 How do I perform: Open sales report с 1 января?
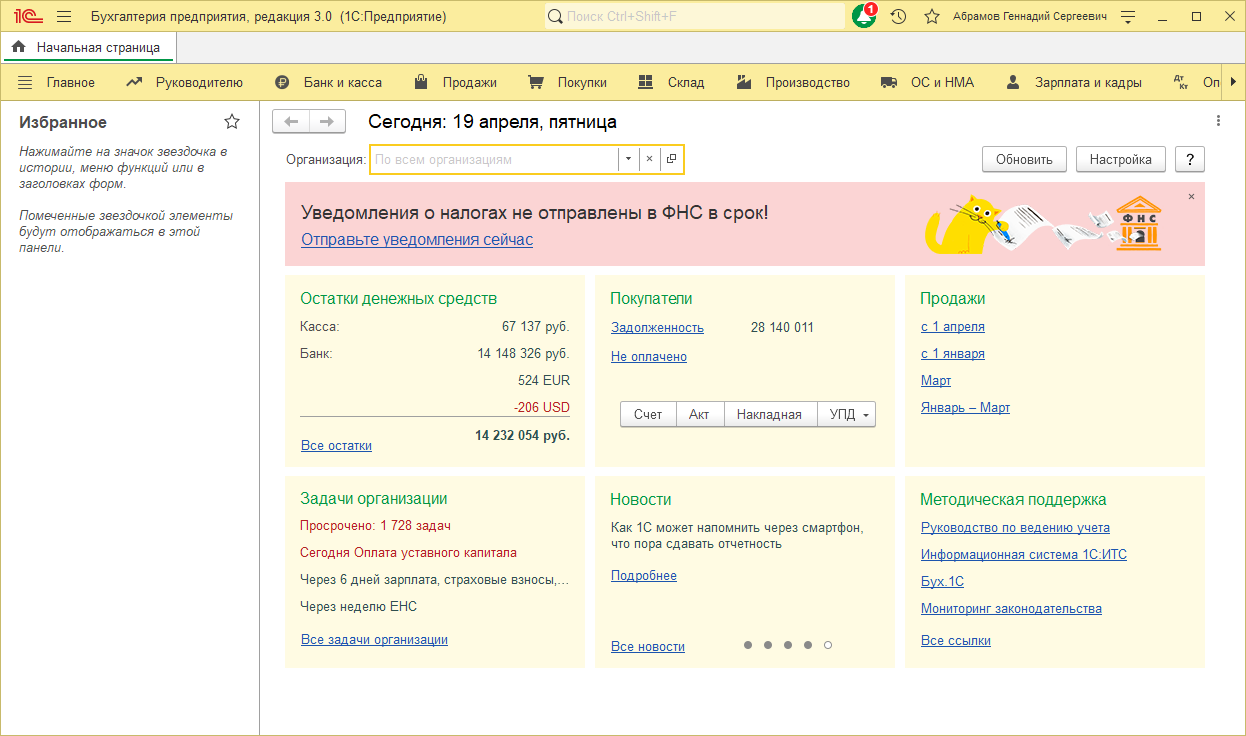click(953, 354)
